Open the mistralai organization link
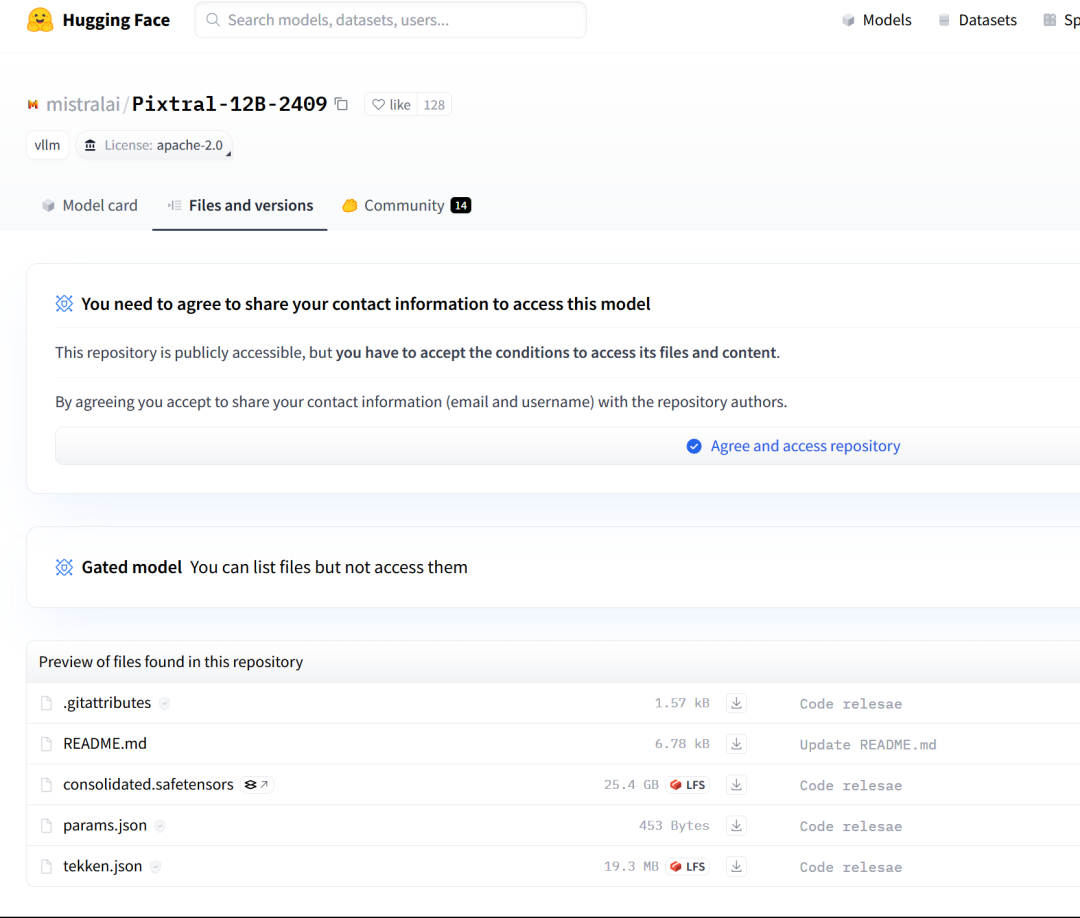1080x918 pixels. point(82,104)
